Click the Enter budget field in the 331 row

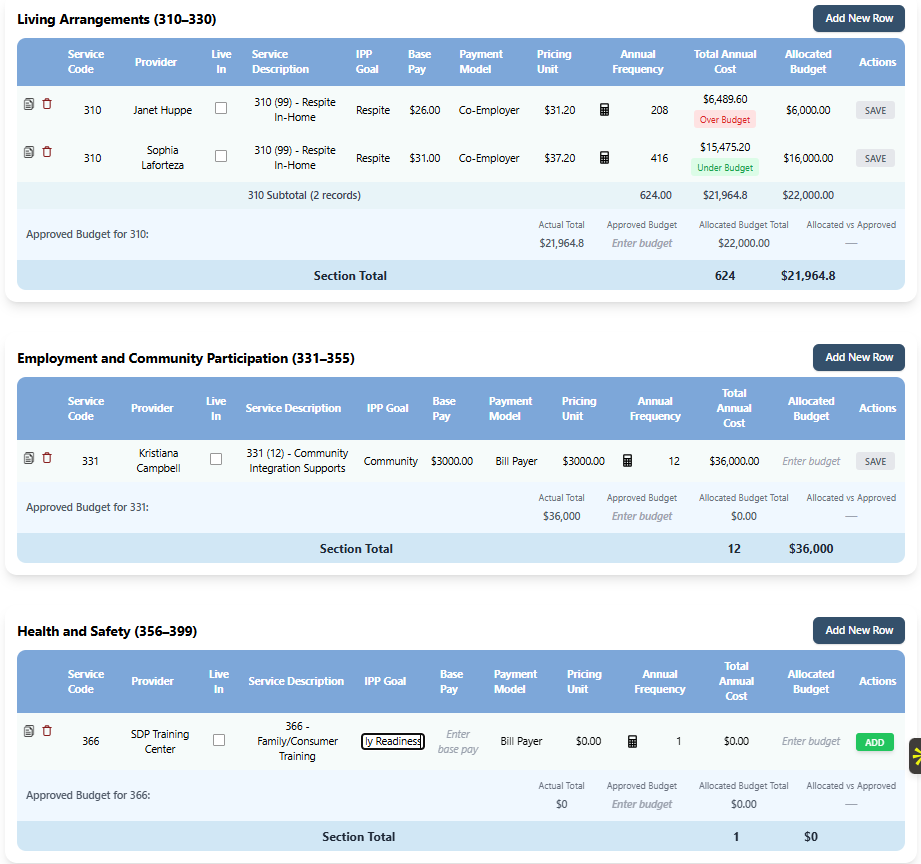point(810,461)
